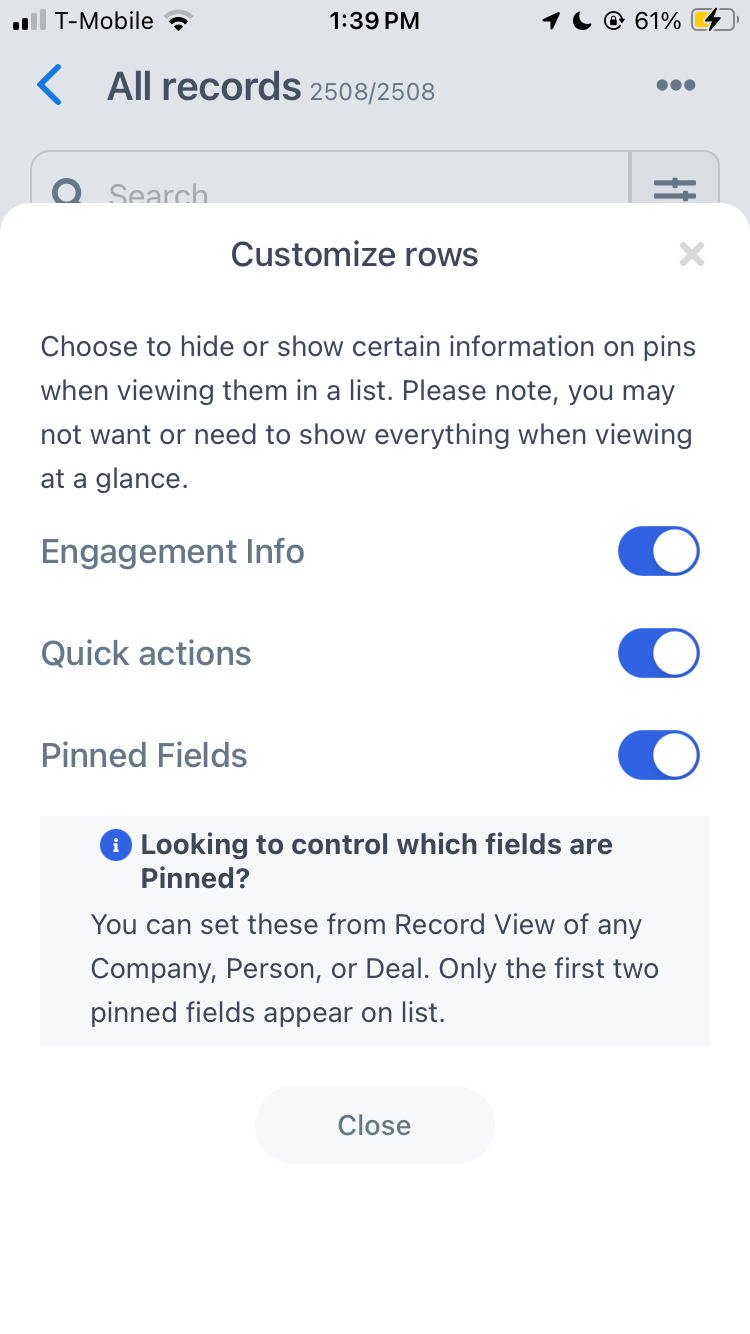The image size is (750, 1334).
Task: Tap the Do Not Disturb moon icon
Action: tap(581, 21)
